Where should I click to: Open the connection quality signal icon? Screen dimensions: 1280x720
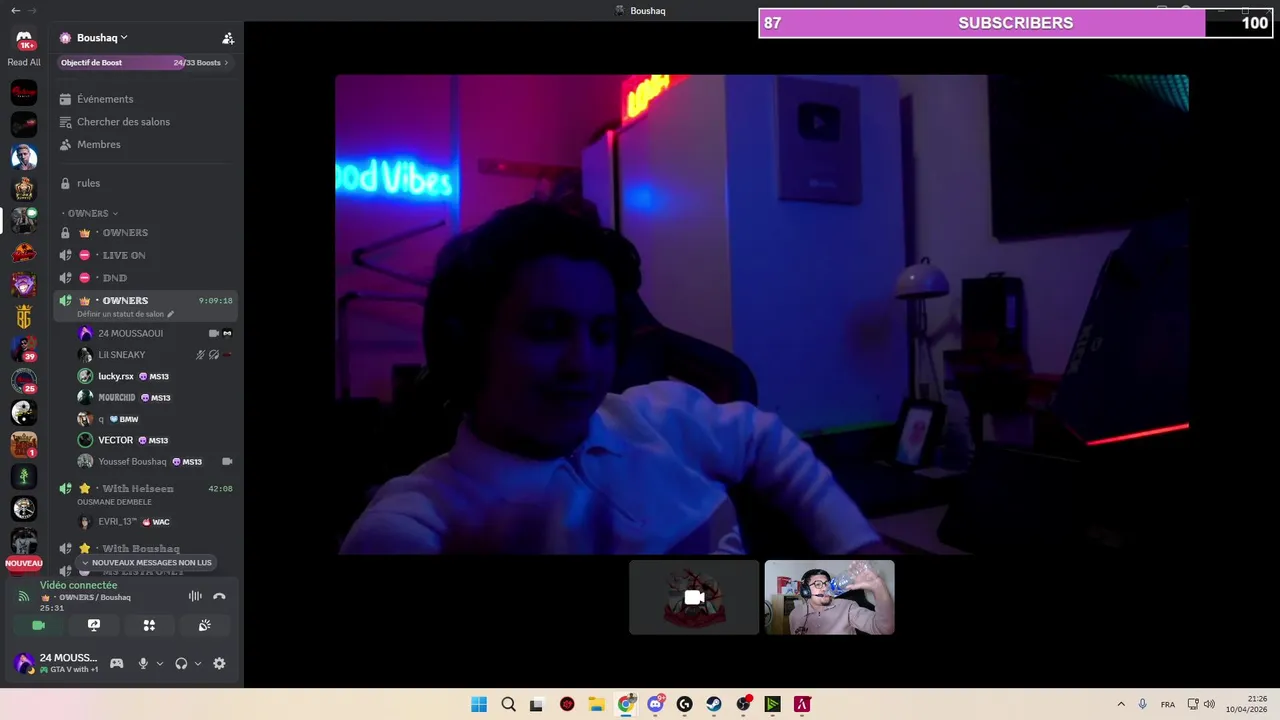pos(24,597)
